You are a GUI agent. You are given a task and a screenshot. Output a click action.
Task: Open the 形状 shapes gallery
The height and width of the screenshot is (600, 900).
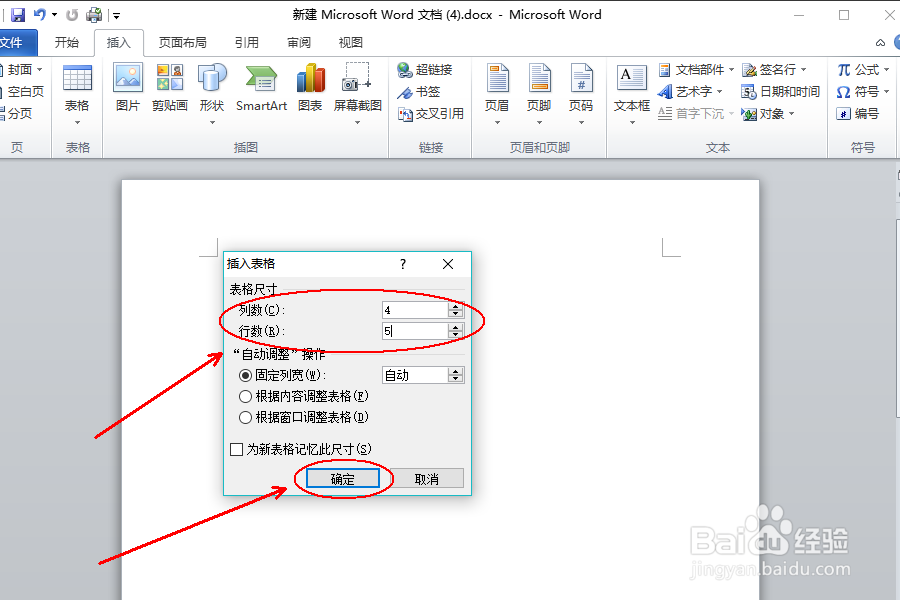[x=212, y=95]
